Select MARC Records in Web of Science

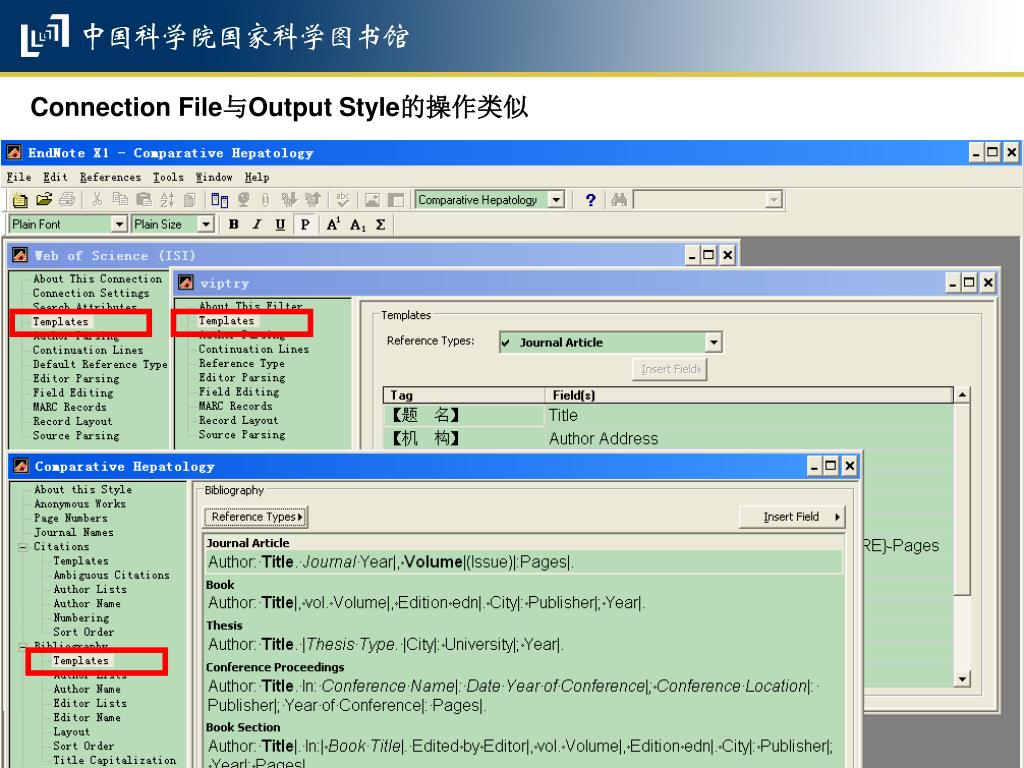click(70, 407)
